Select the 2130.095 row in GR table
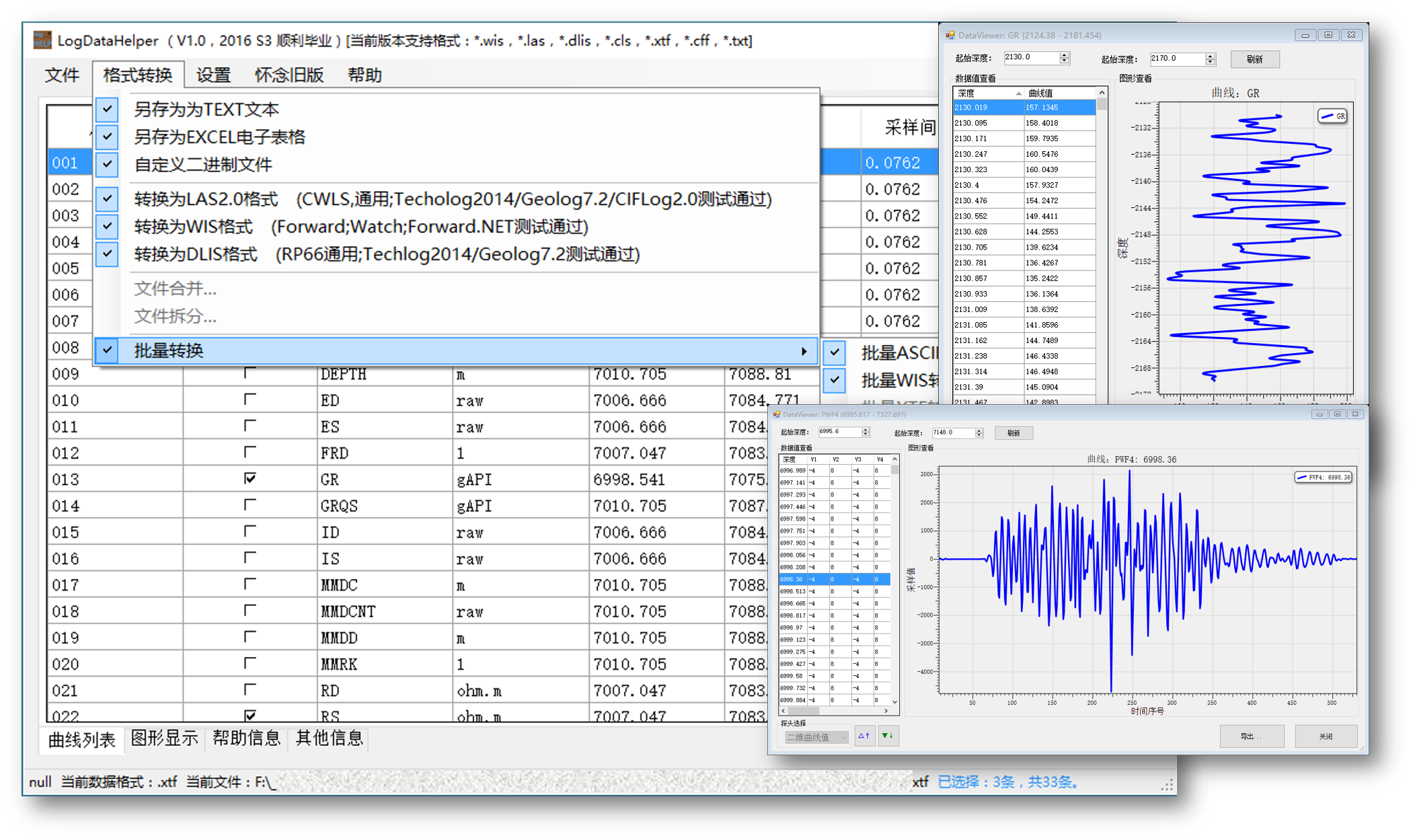Image resolution: width=1413 pixels, height=840 pixels. (1024, 123)
